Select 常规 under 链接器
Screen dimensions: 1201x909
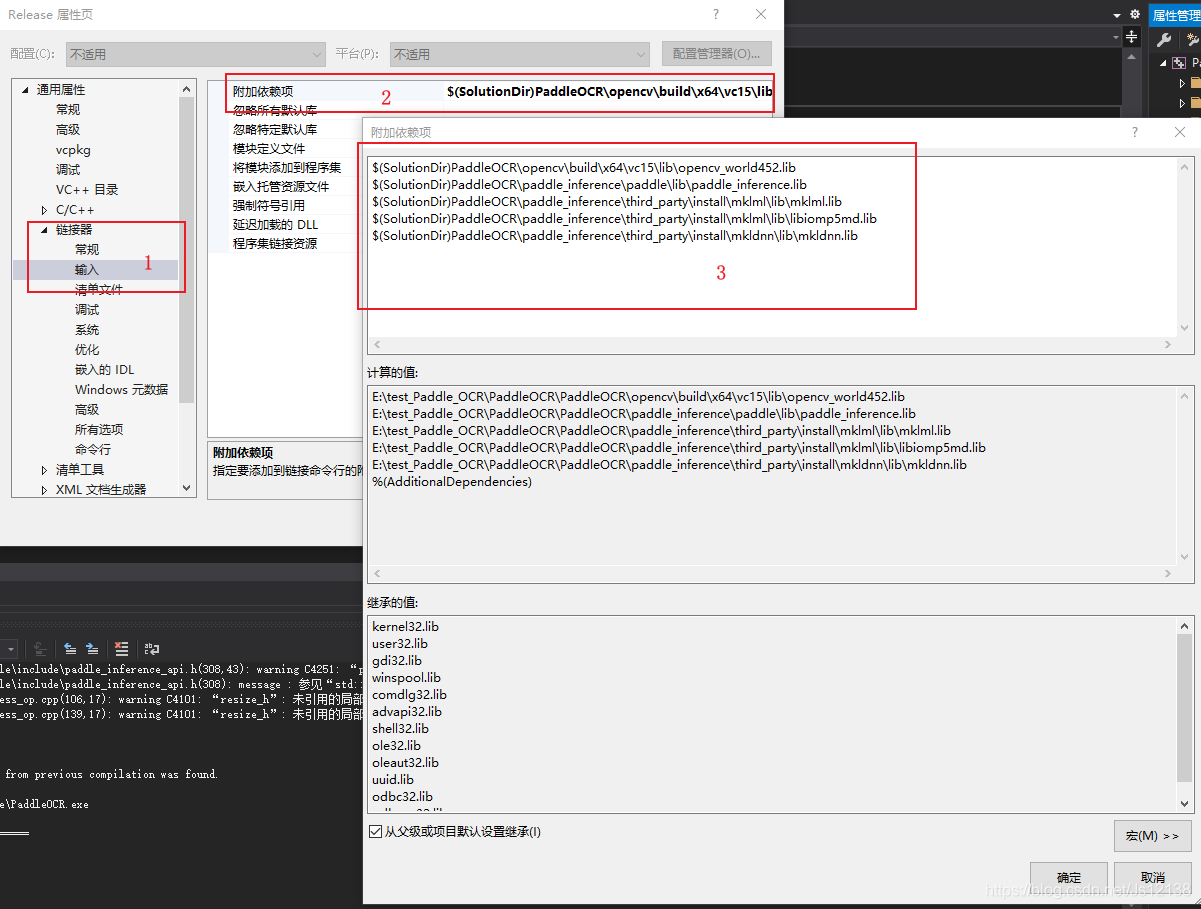87,250
